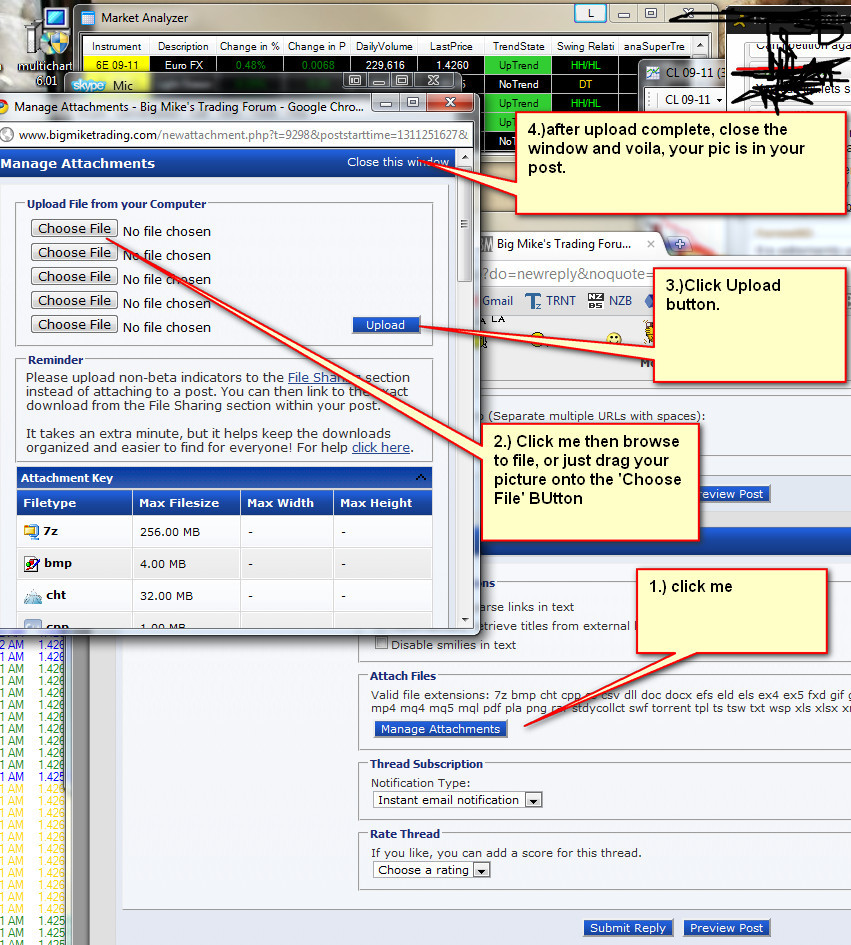
Task: Open the Gmail bookmark
Action: [497, 301]
